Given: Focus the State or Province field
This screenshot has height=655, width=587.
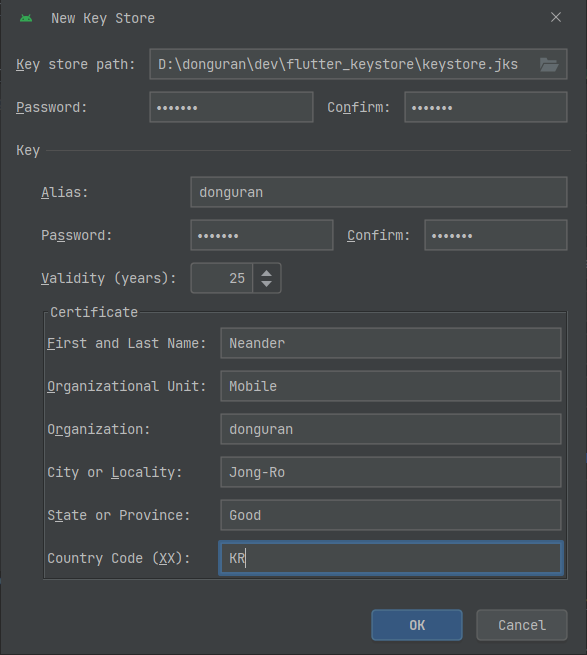Looking at the screenshot, I should pos(391,515).
